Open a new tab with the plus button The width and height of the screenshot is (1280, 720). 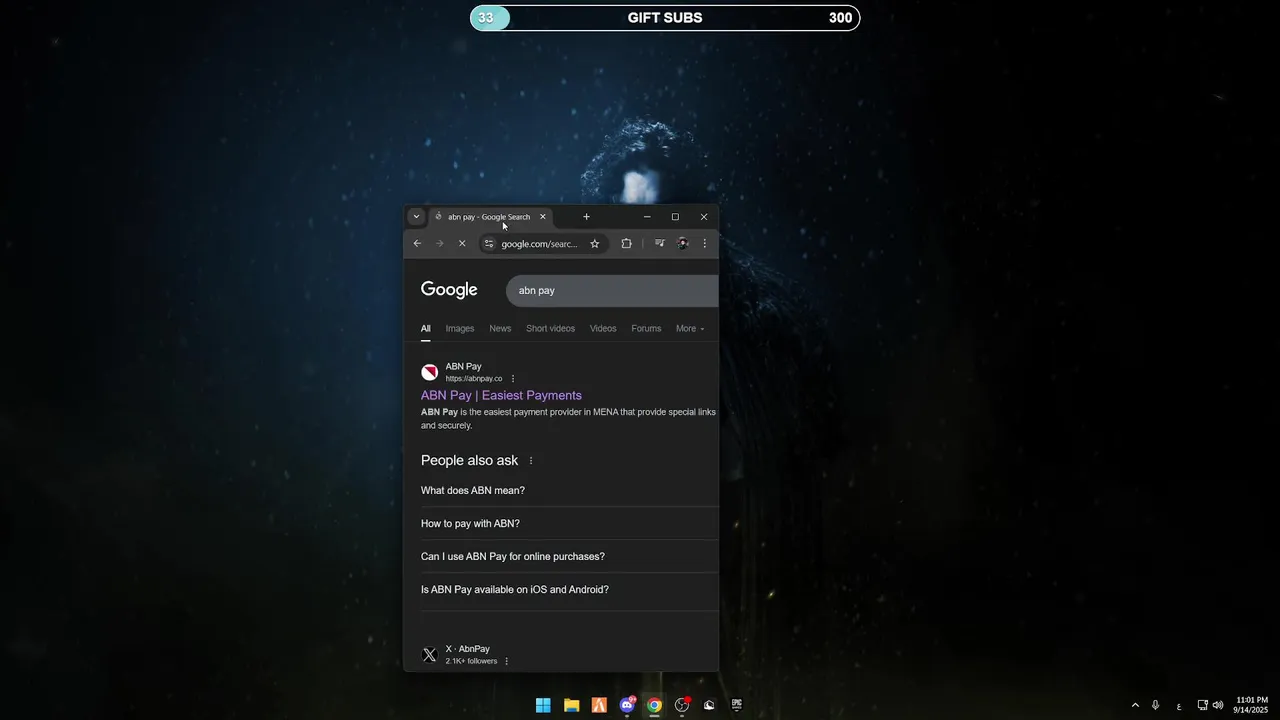(586, 217)
